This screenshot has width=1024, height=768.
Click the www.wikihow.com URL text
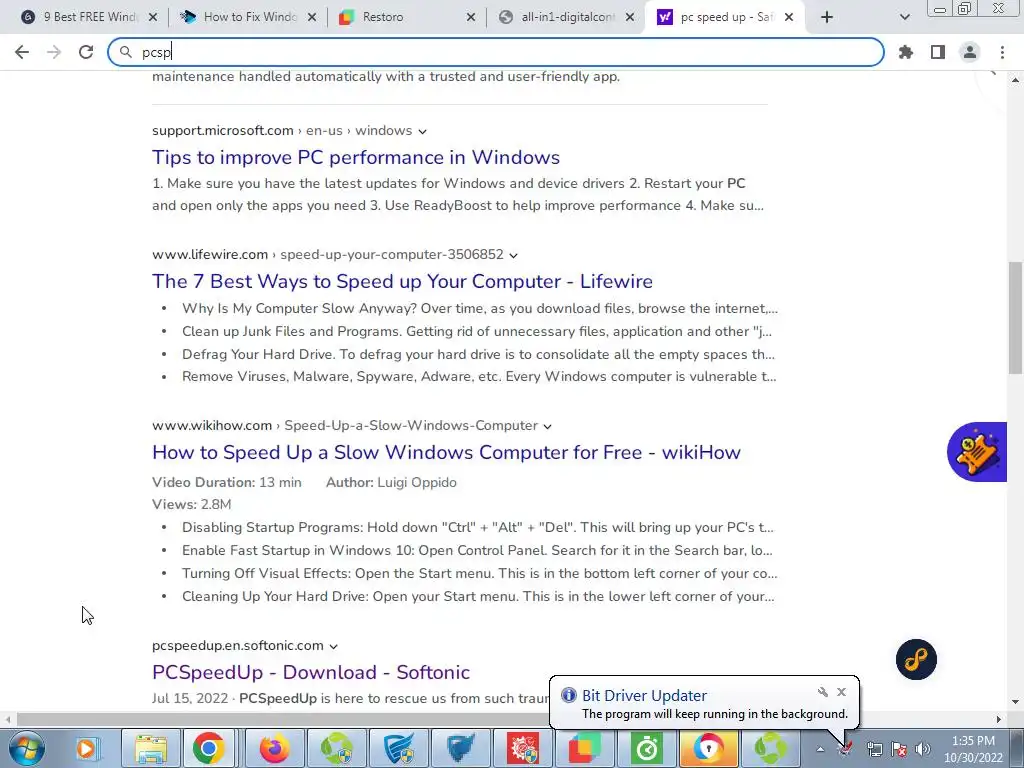click(x=212, y=426)
